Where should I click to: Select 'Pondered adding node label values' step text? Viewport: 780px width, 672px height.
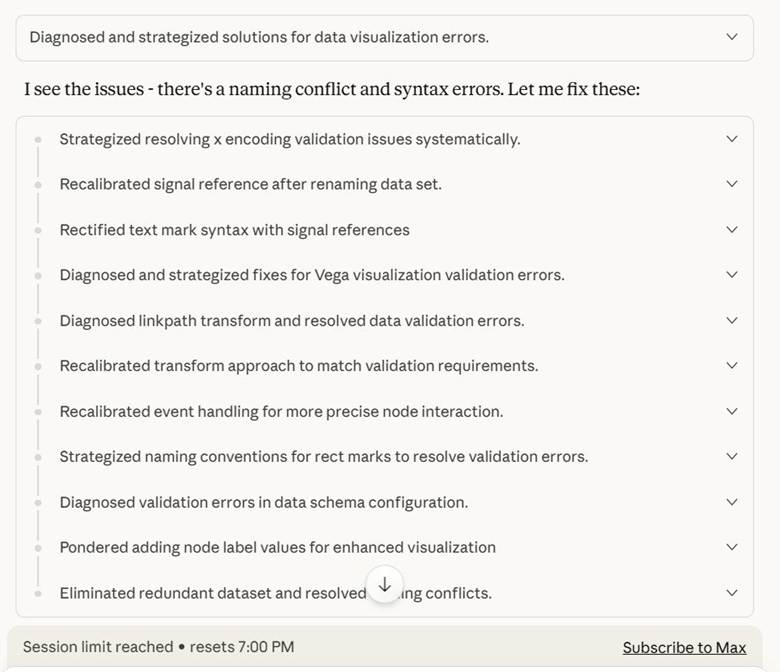coord(277,547)
